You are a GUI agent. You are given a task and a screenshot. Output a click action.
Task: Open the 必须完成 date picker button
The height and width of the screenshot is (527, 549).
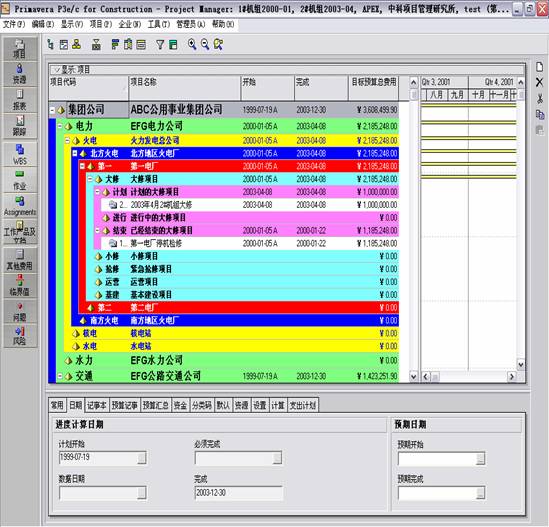pos(277,458)
